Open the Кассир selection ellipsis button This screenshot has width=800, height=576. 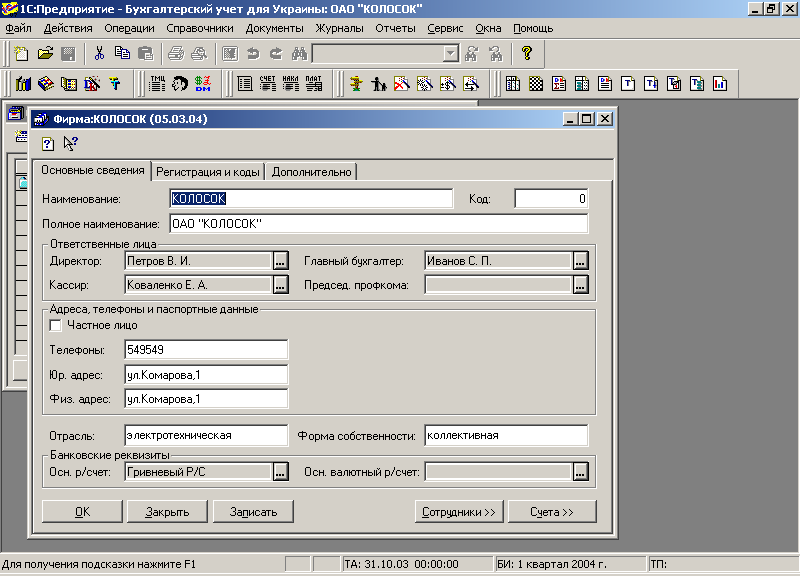click(x=280, y=285)
